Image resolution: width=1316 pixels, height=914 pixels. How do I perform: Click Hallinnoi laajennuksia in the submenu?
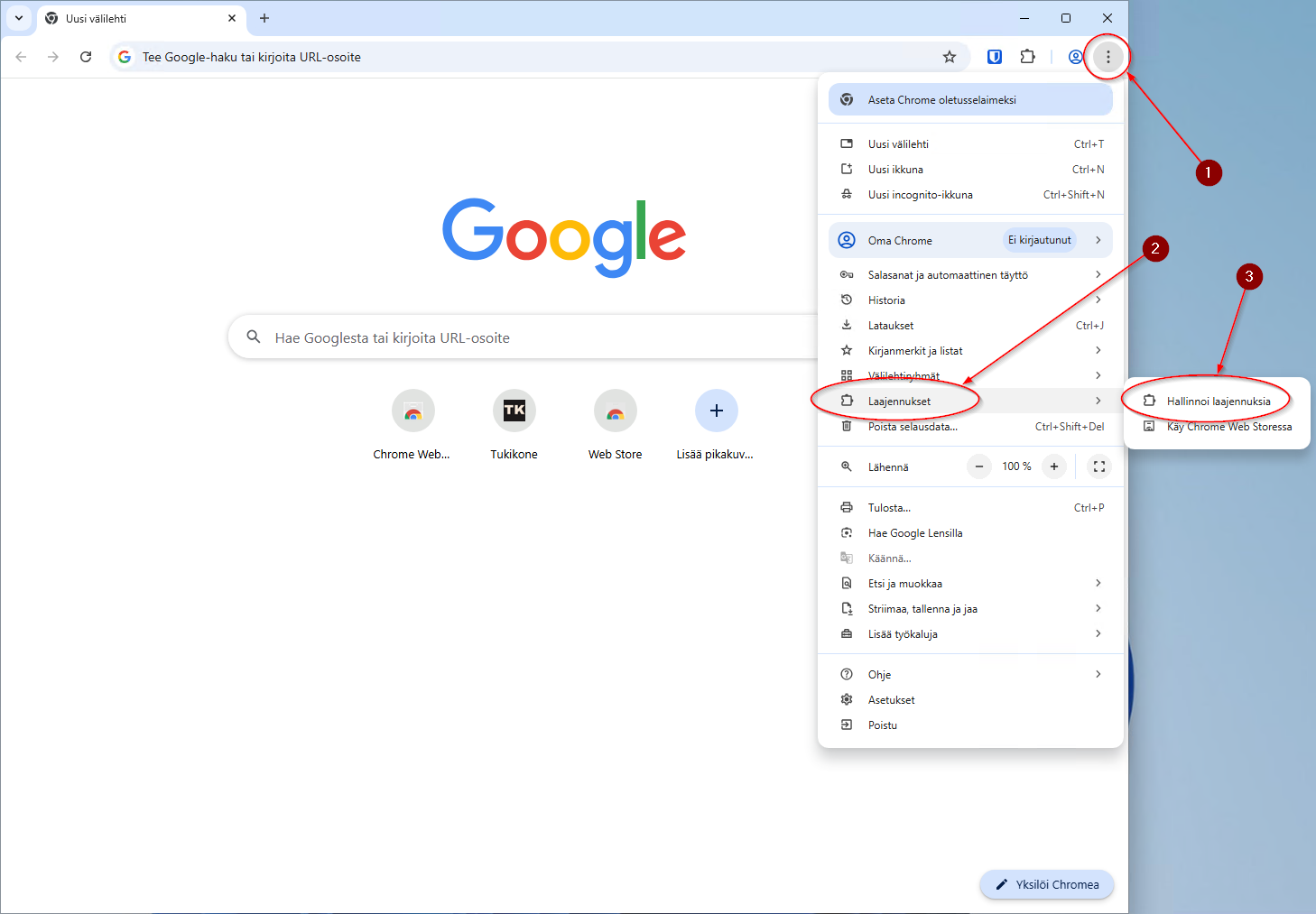1217,402
